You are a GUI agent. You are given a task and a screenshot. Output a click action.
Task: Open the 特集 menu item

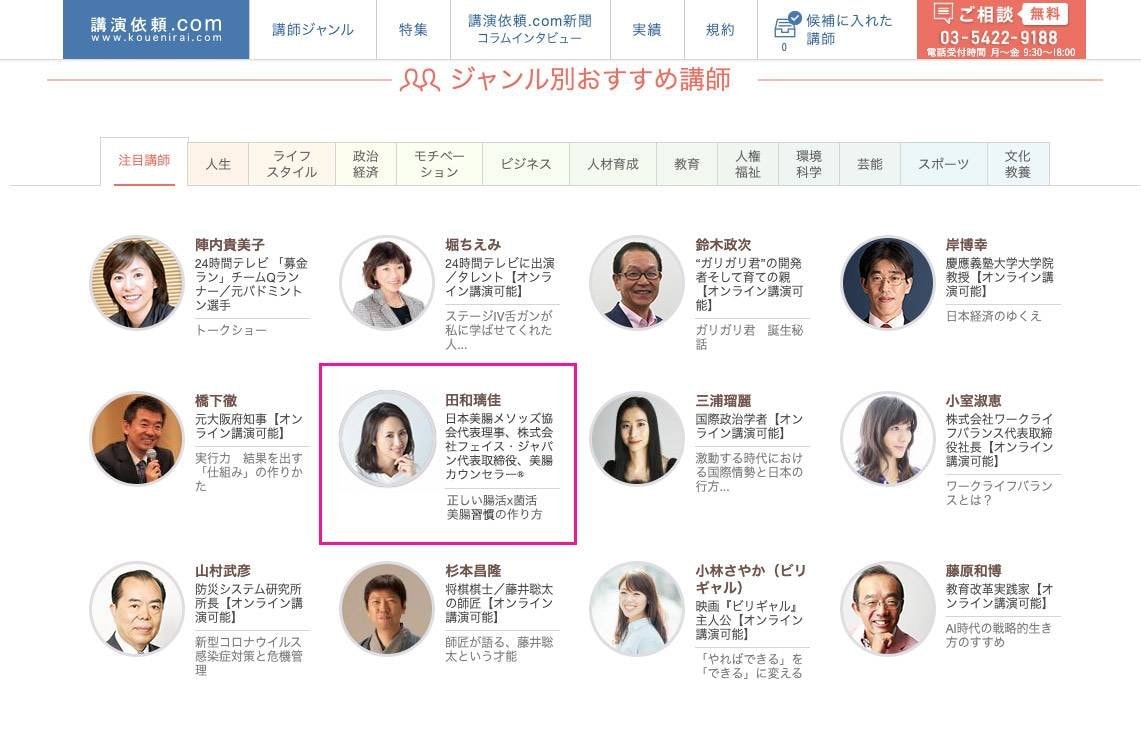pos(413,30)
